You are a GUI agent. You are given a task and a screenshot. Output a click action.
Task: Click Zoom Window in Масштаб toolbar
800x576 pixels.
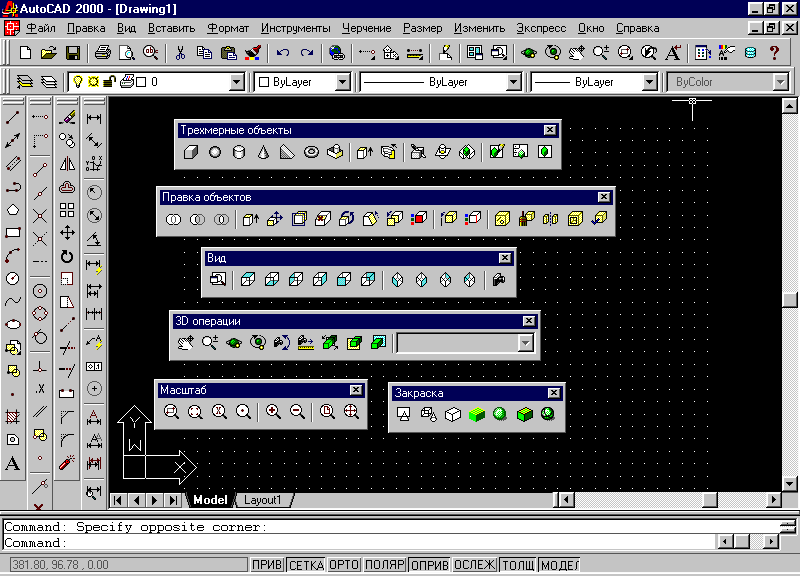tap(171, 412)
